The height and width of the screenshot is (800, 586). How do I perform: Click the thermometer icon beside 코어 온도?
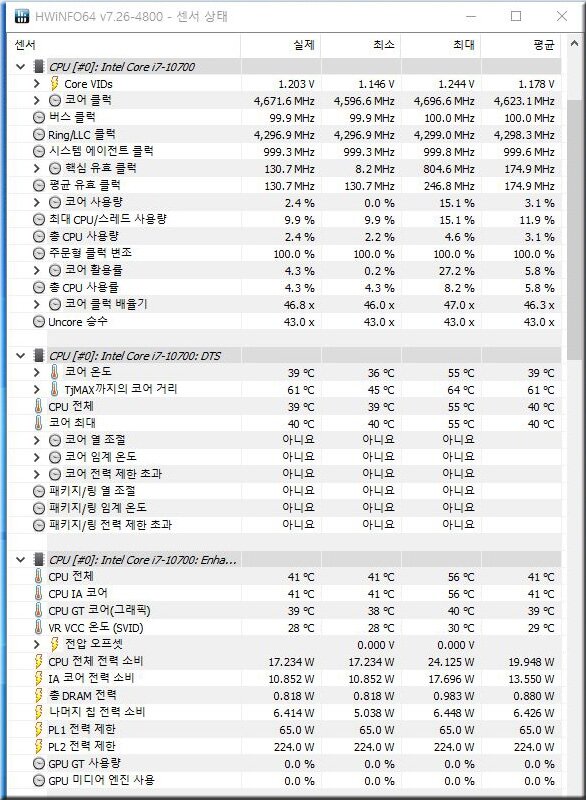pyautogui.click(x=54, y=372)
